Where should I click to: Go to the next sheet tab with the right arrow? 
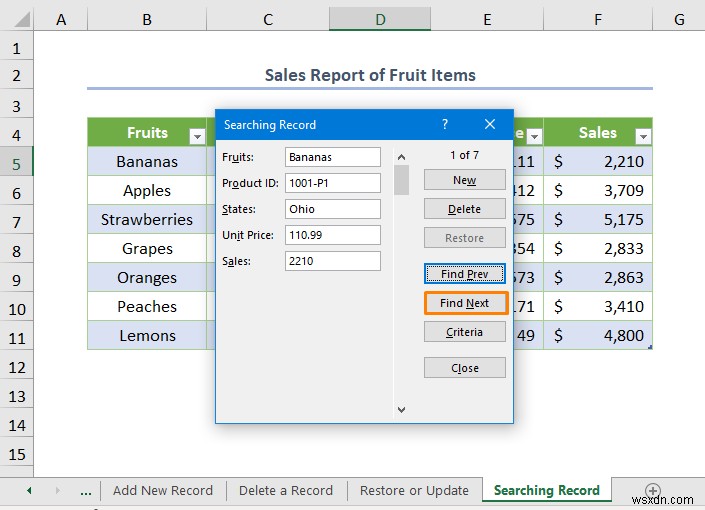coord(57,490)
